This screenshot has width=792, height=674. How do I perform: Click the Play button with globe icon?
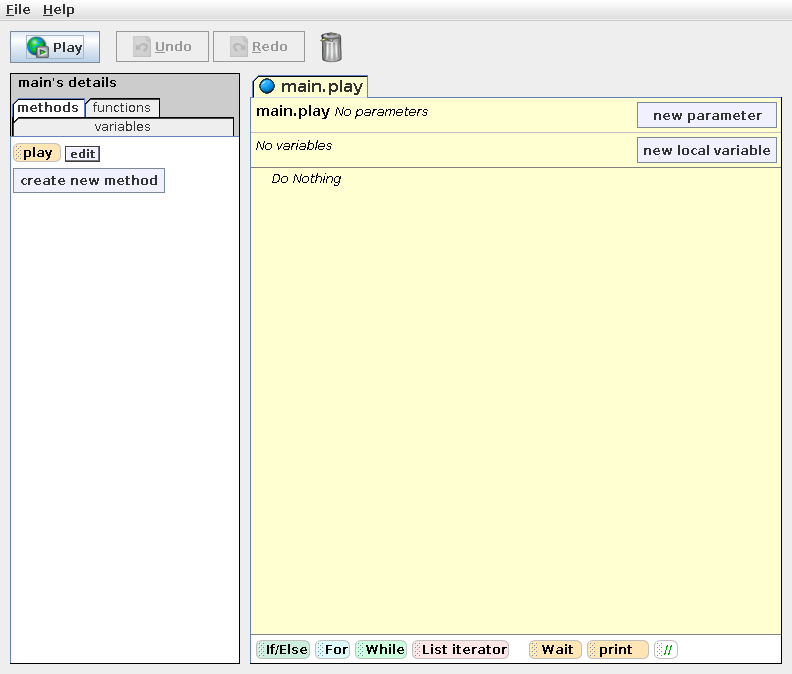point(55,47)
